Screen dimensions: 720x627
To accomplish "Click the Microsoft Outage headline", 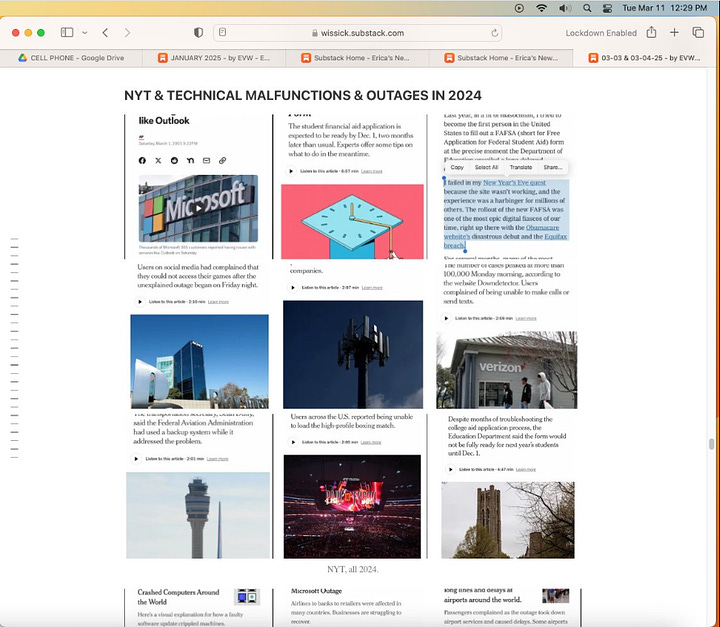I will tap(316, 591).
